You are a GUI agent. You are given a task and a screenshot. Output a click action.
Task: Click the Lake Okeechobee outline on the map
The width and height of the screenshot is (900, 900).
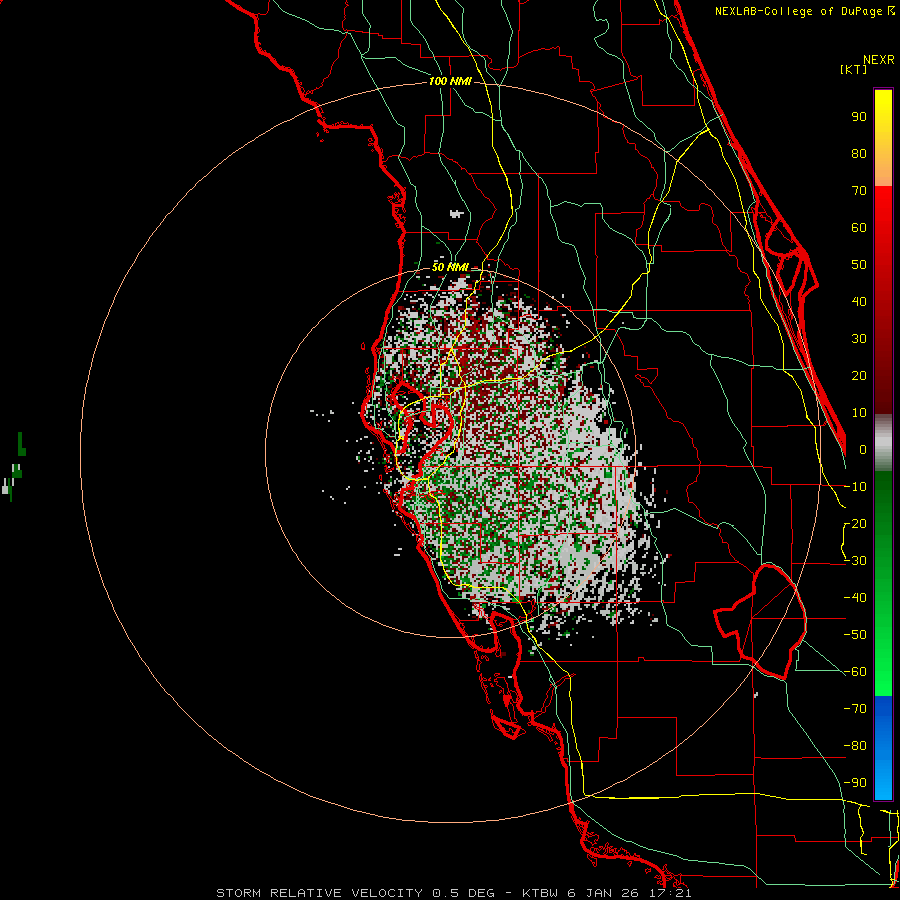tap(762, 622)
